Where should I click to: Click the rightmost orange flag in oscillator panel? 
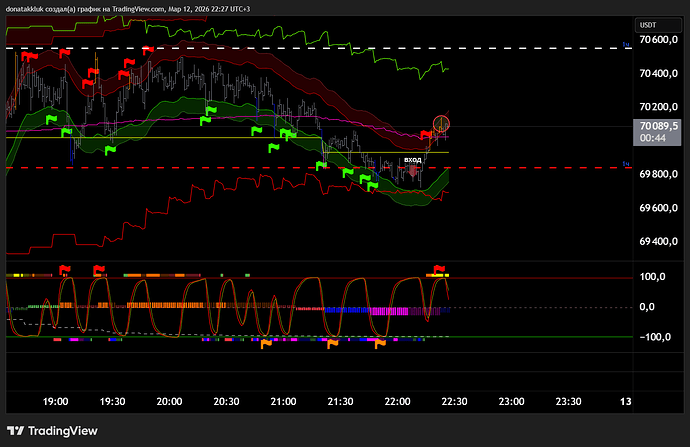pyautogui.click(x=379, y=344)
